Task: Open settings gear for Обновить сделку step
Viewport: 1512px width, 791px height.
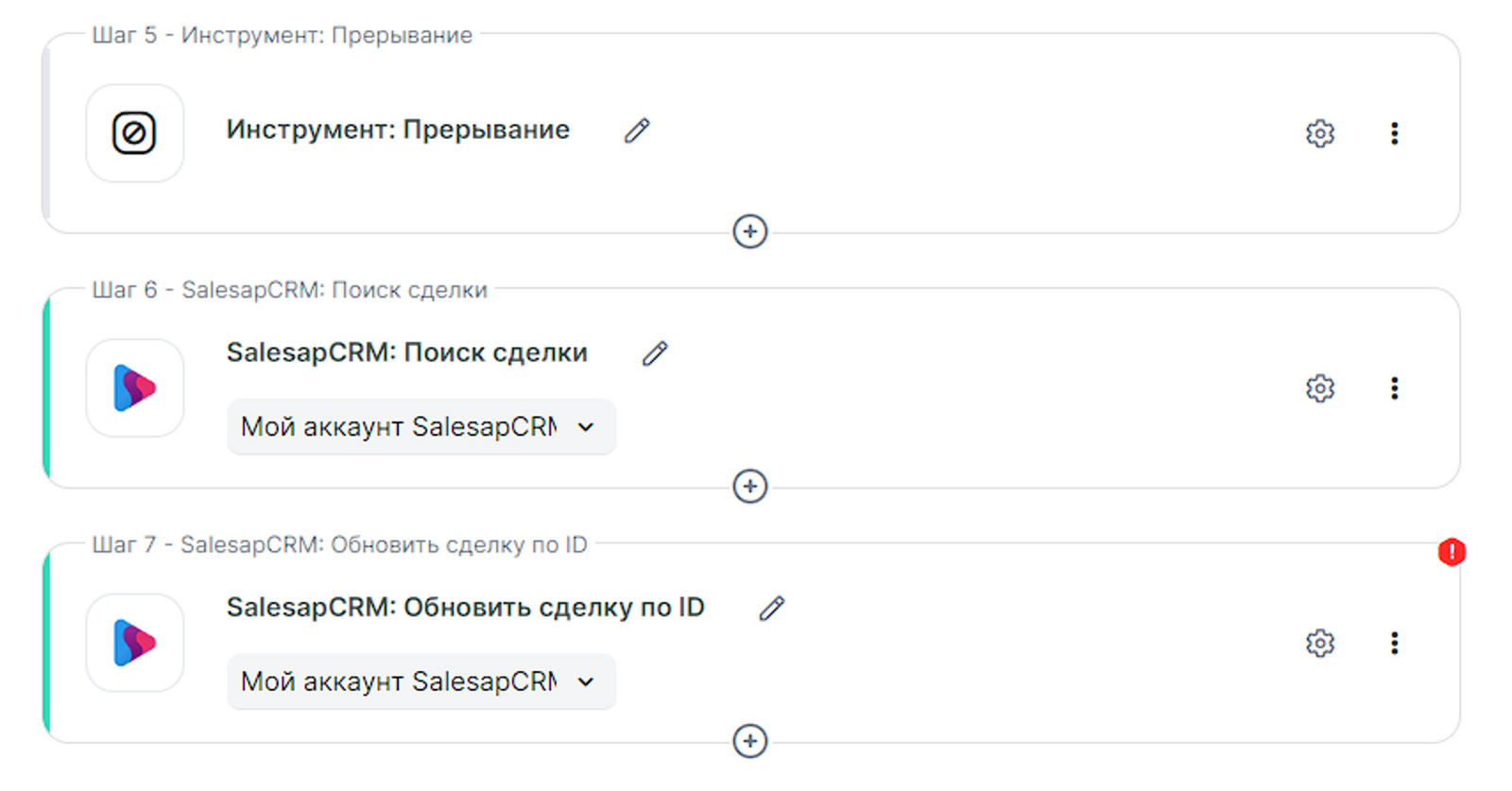Action: click(1319, 644)
